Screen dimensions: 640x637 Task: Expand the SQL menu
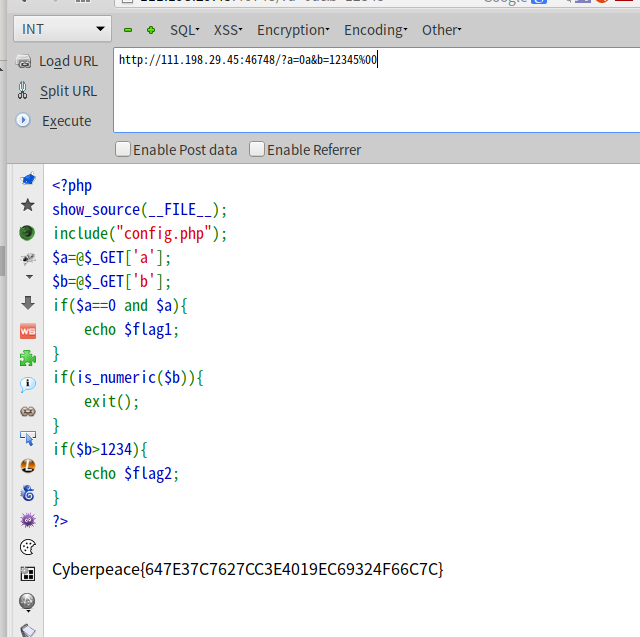coord(184,30)
